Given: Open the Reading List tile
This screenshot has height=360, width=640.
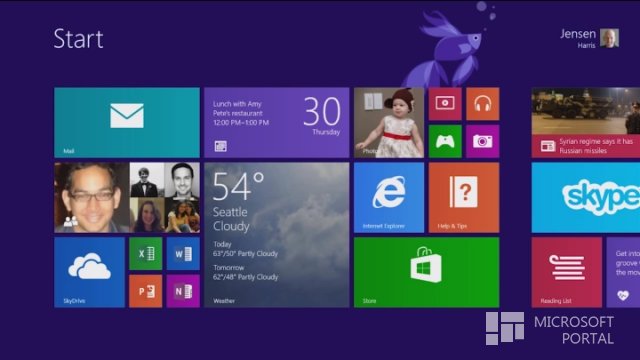Looking at the screenshot, I should pos(567,272).
